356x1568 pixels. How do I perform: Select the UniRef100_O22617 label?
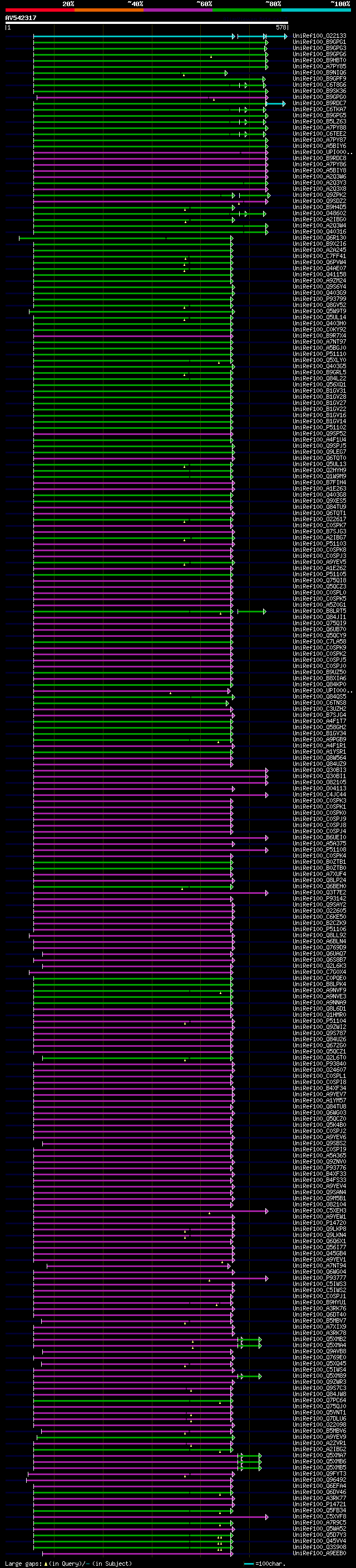point(319,519)
